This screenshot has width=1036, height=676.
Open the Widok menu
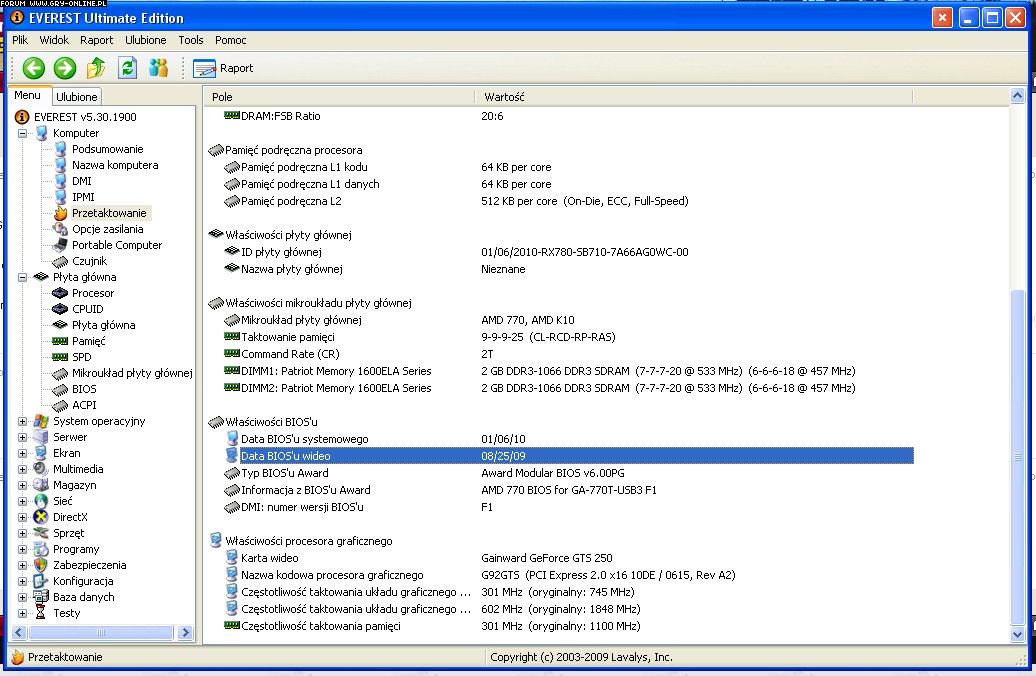(x=54, y=40)
